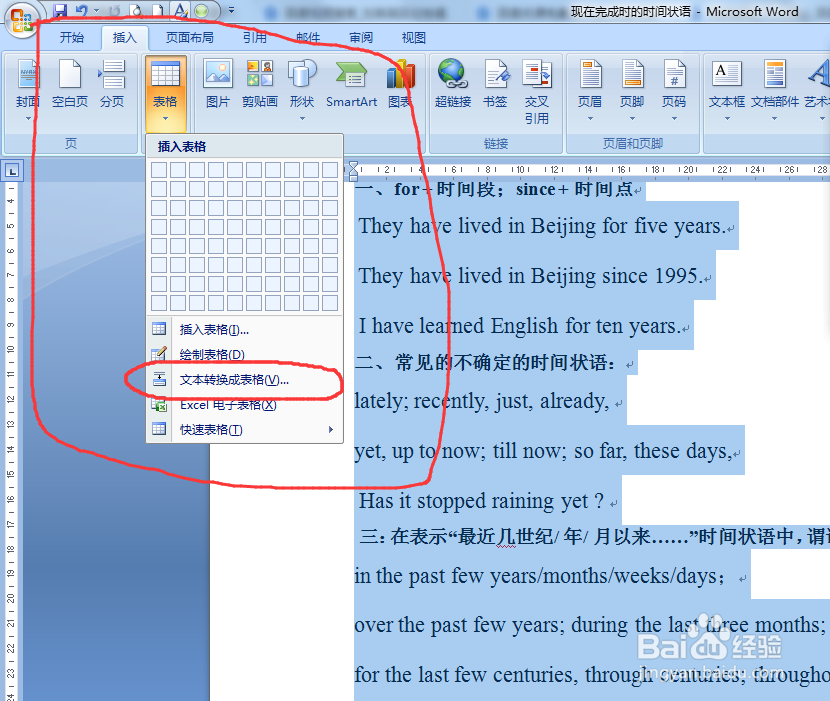
Task: Insert a Cross-reference
Action: point(537,85)
